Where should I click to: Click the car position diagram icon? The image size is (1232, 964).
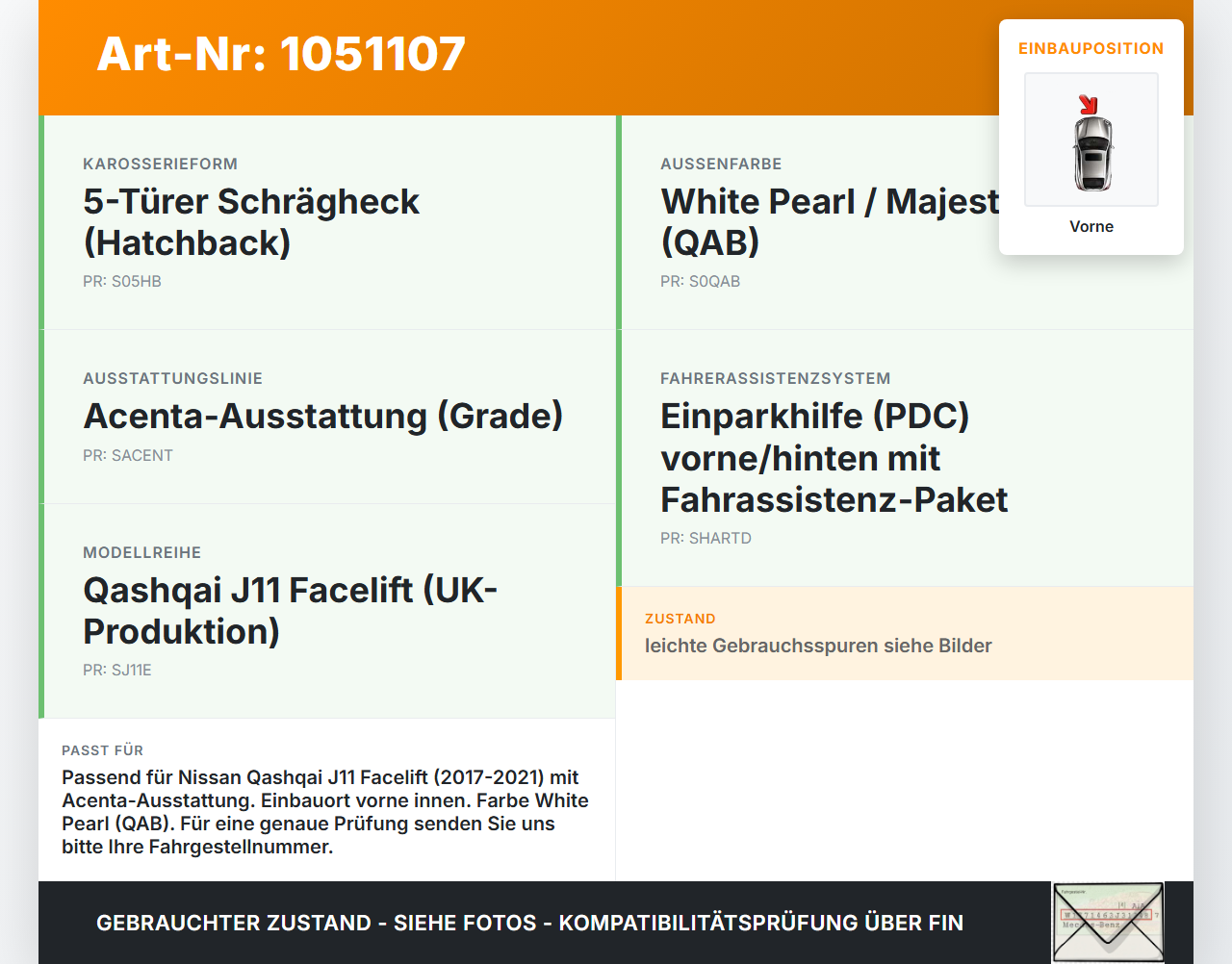[1091, 140]
